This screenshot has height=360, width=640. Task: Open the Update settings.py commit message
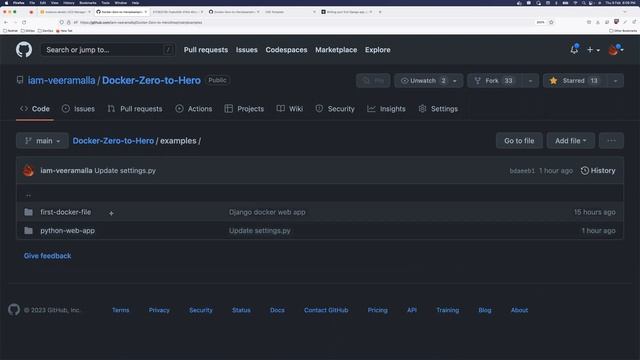click(125, 171)
